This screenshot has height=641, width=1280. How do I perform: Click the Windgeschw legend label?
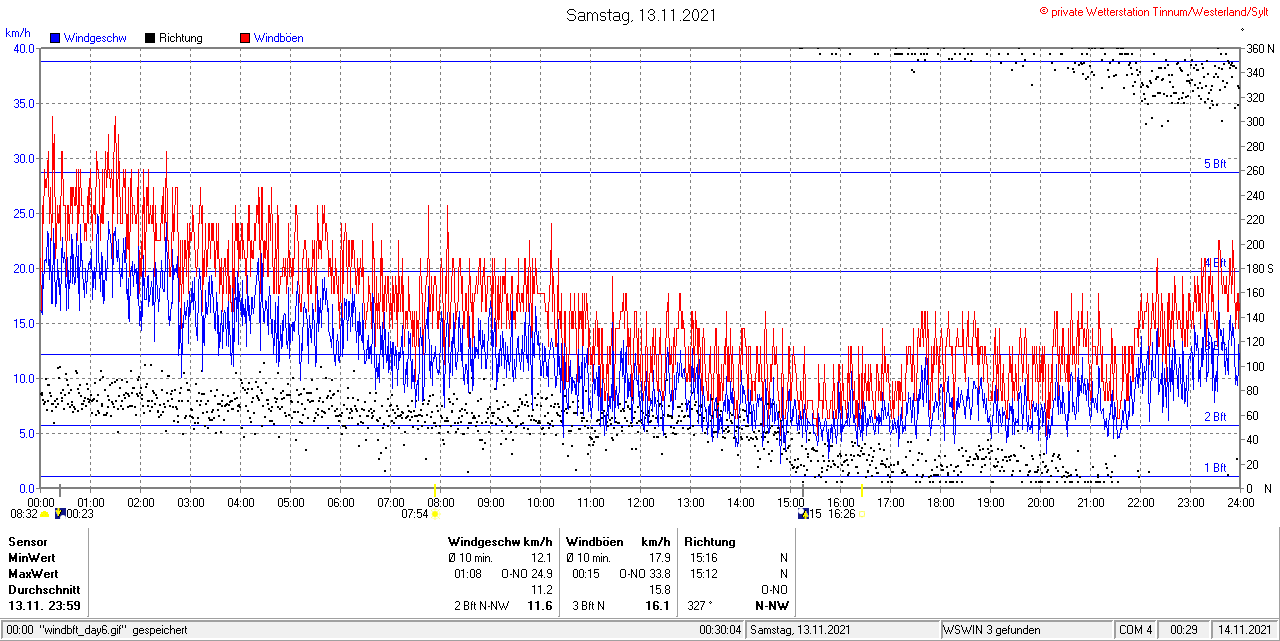pos(95,38)
